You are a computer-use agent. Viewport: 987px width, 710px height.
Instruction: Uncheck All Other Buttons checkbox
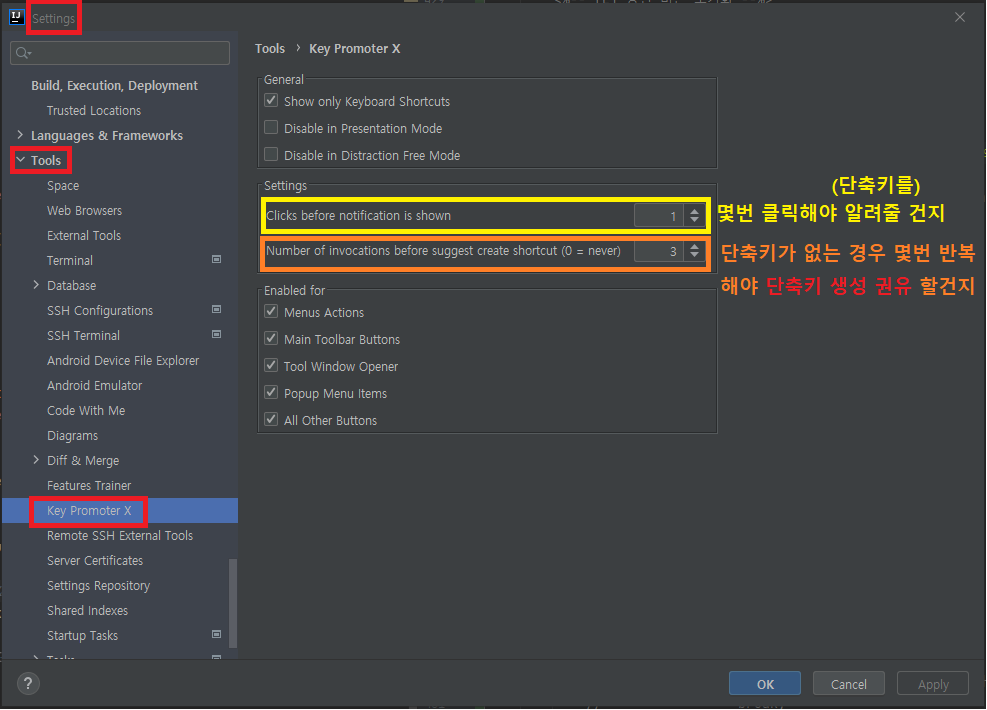[271, 419]
